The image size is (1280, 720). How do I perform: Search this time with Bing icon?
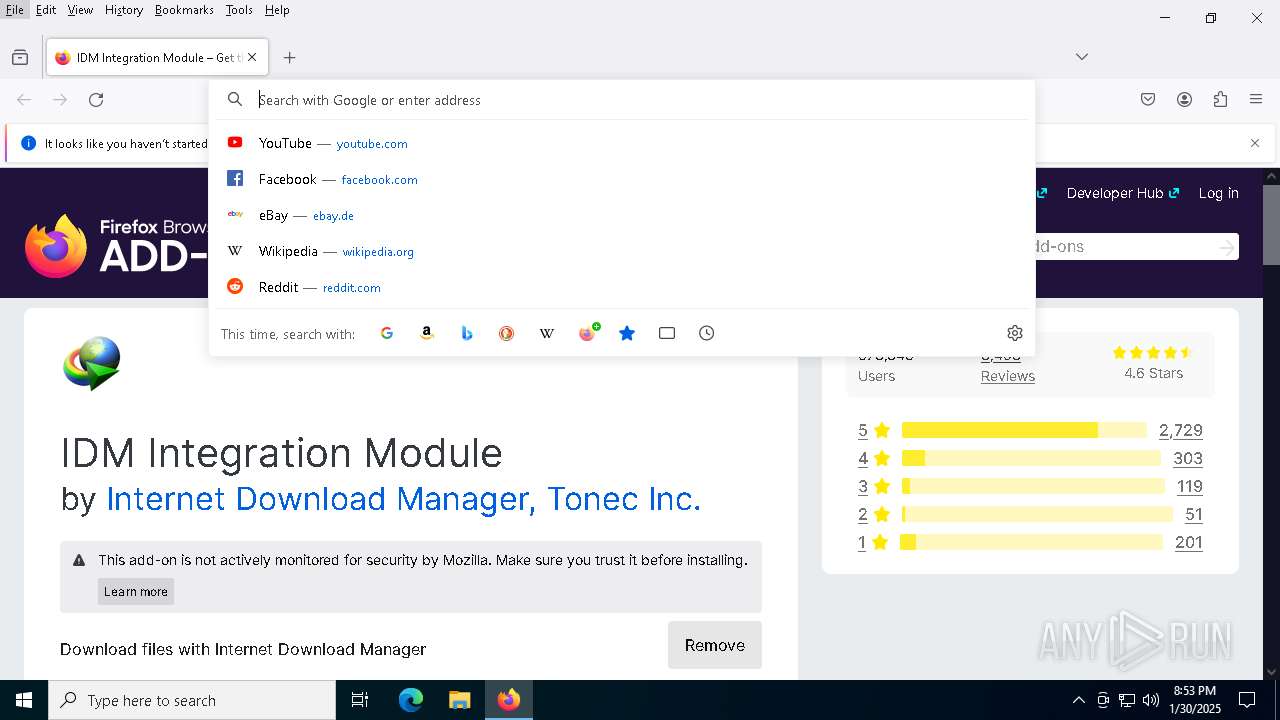coord(467,333)
